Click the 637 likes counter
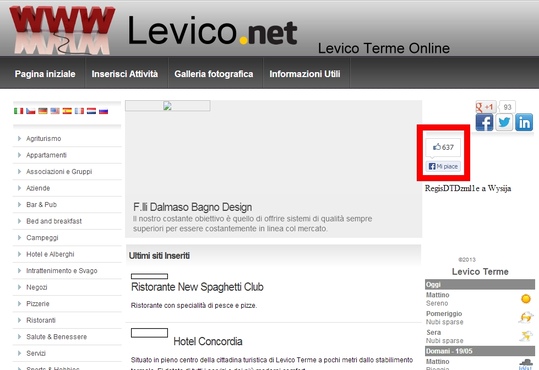Image resolution: width=539 pixels, height=370 pixels. click(x=443, y=147)
